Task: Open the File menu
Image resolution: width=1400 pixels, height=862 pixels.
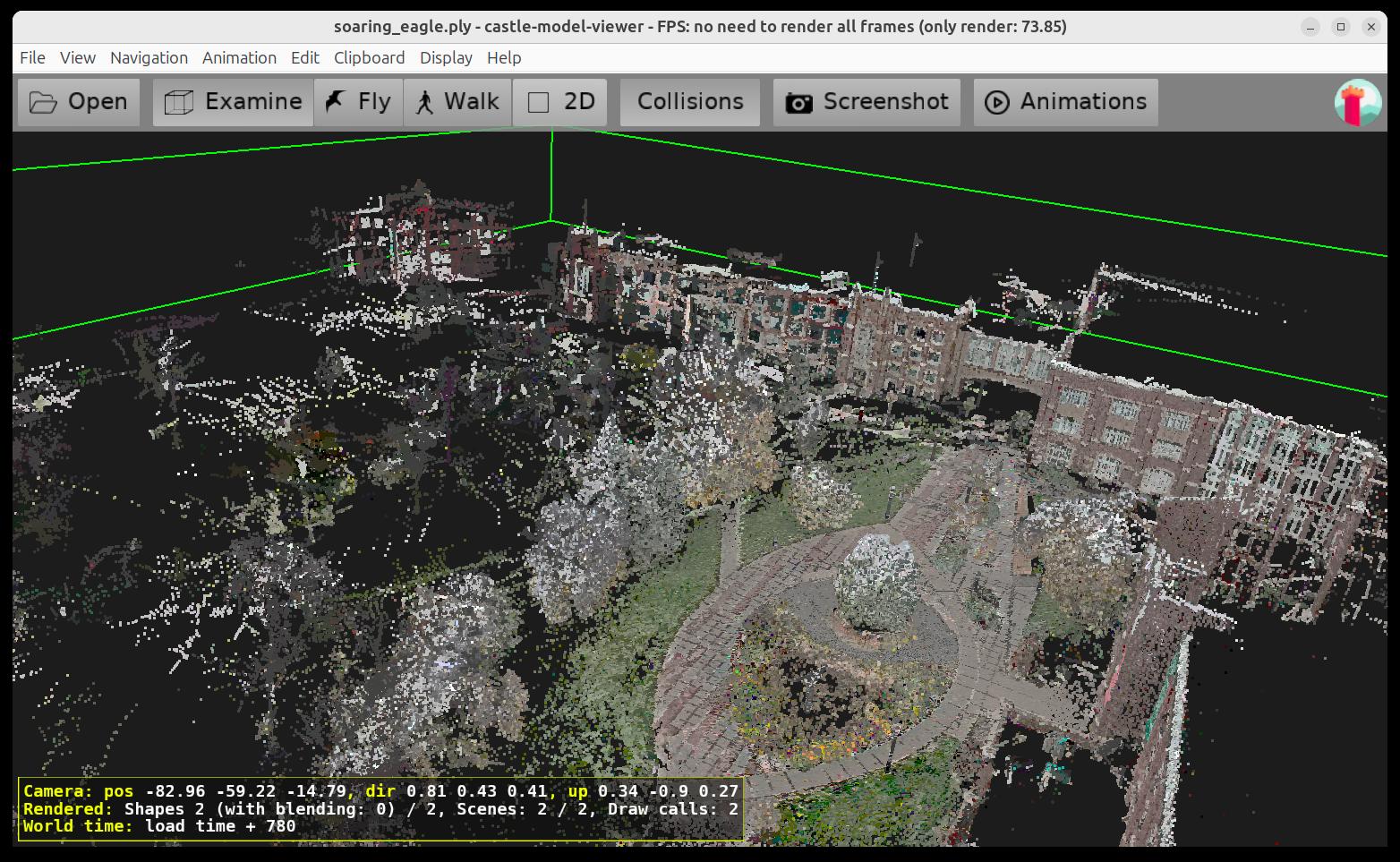Action: tap(32, 57)
